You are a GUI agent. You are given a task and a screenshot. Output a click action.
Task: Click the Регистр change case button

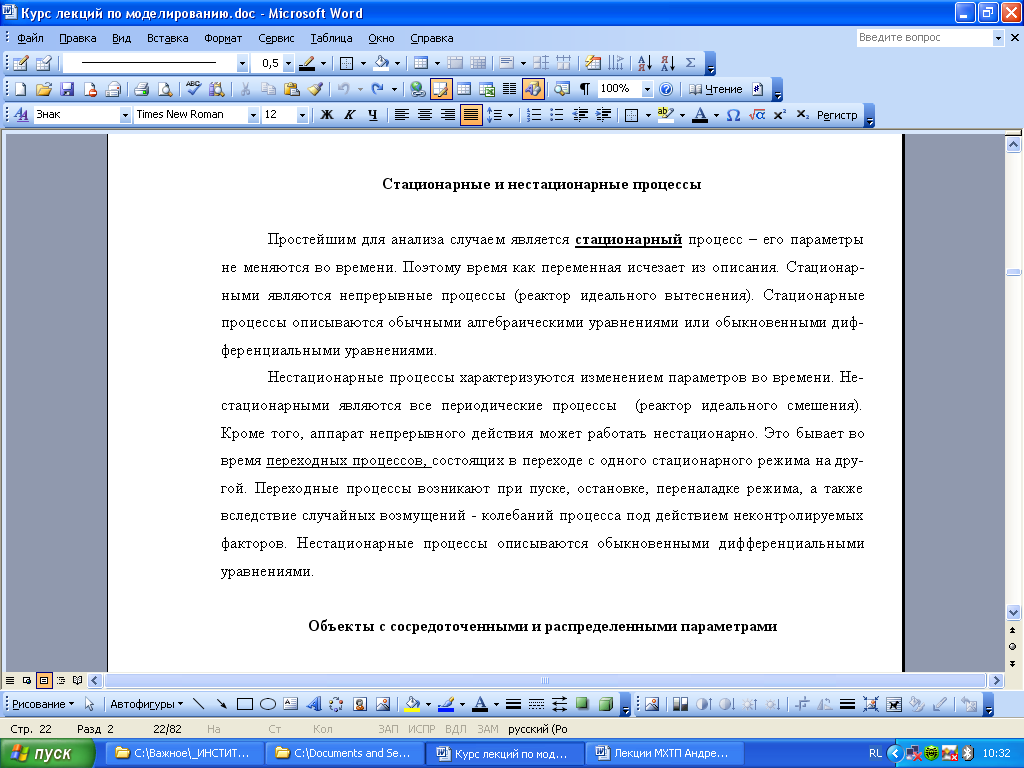[837, 115]
